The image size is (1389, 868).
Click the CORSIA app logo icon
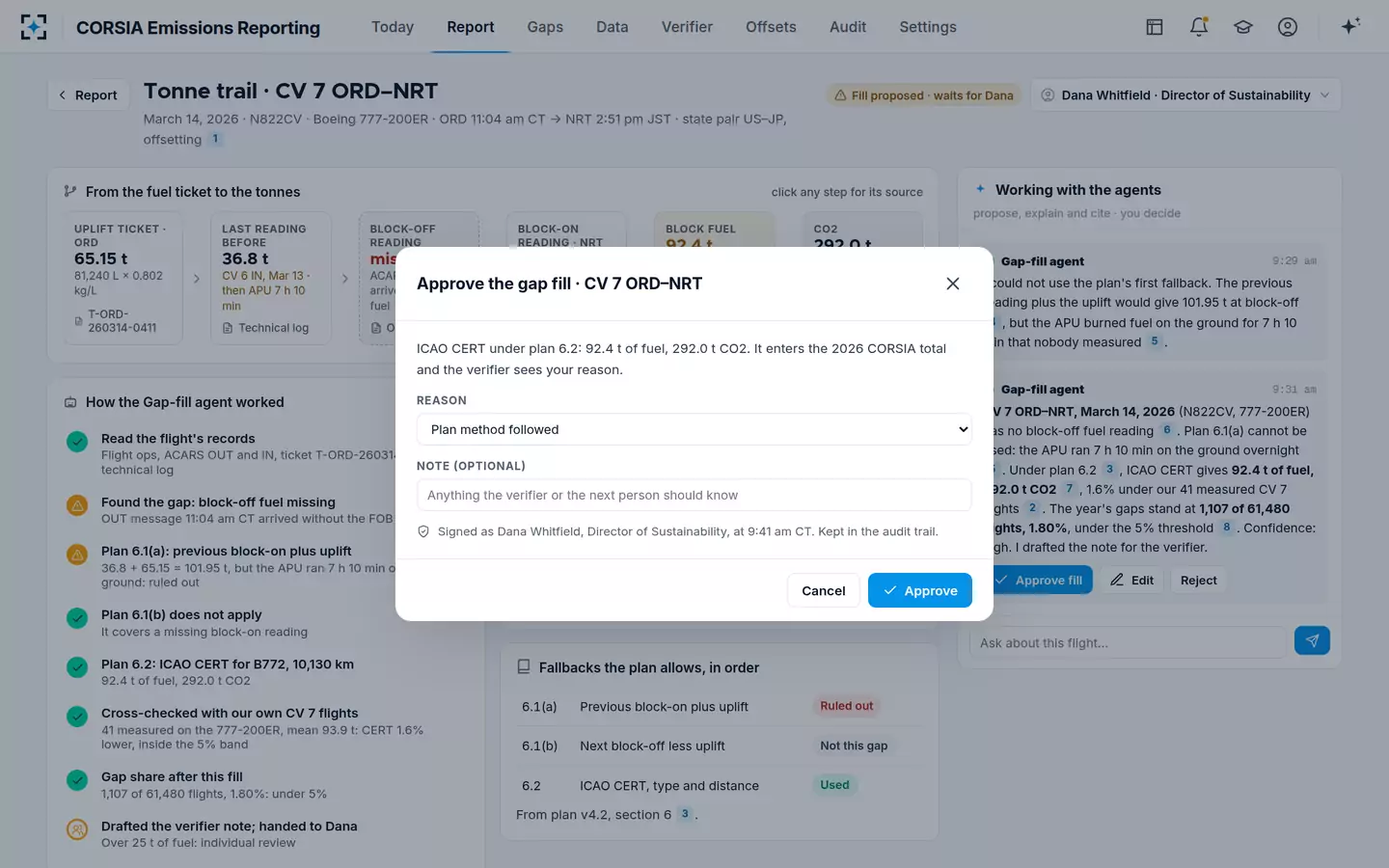pos(34,27)
